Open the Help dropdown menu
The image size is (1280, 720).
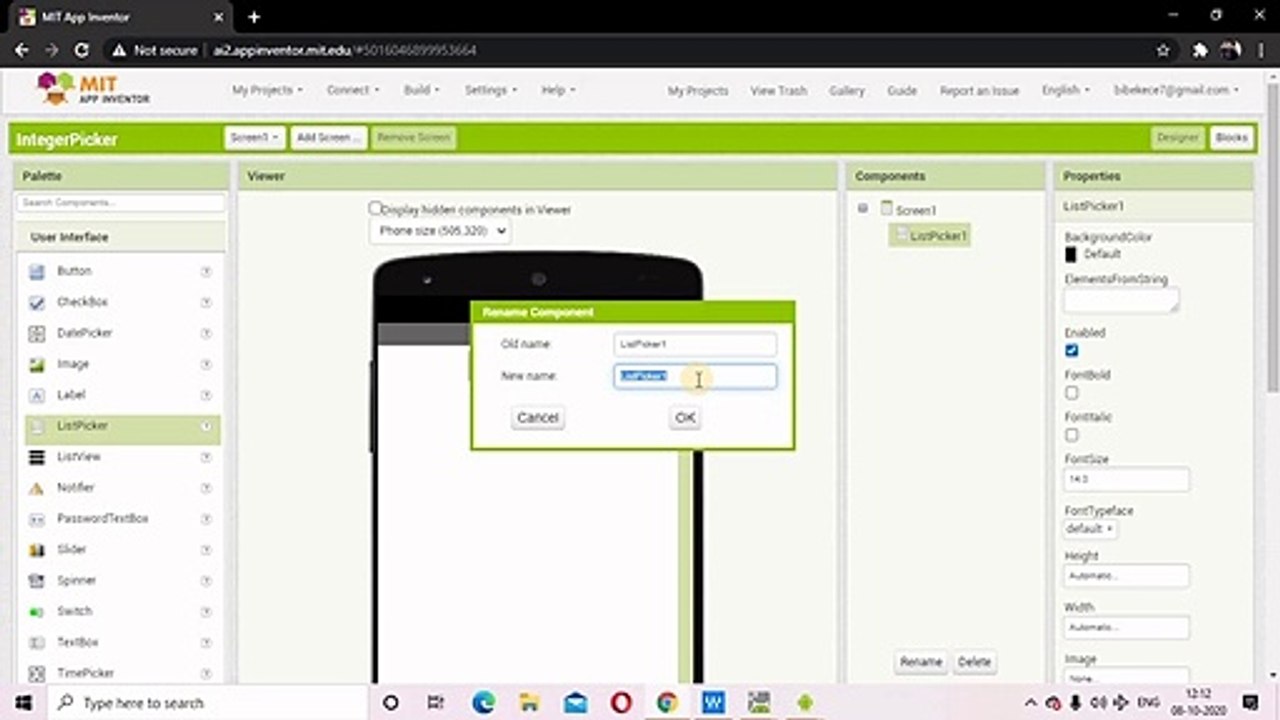coord(558,90)
